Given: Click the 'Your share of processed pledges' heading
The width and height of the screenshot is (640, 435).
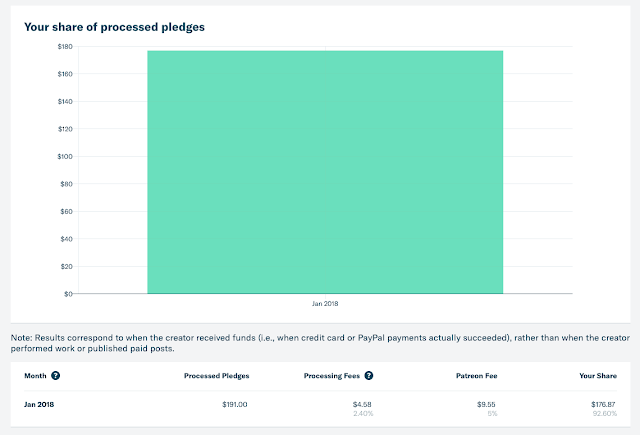Looking at the screenshot, I should (114, 26).
